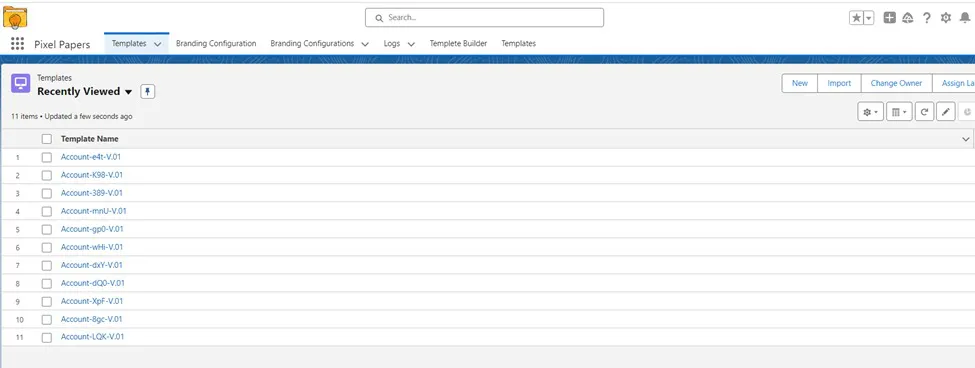This screenshot has height=368, width=975.
Task: Expand Branding Configurations tab chevron
Action: 365,44
